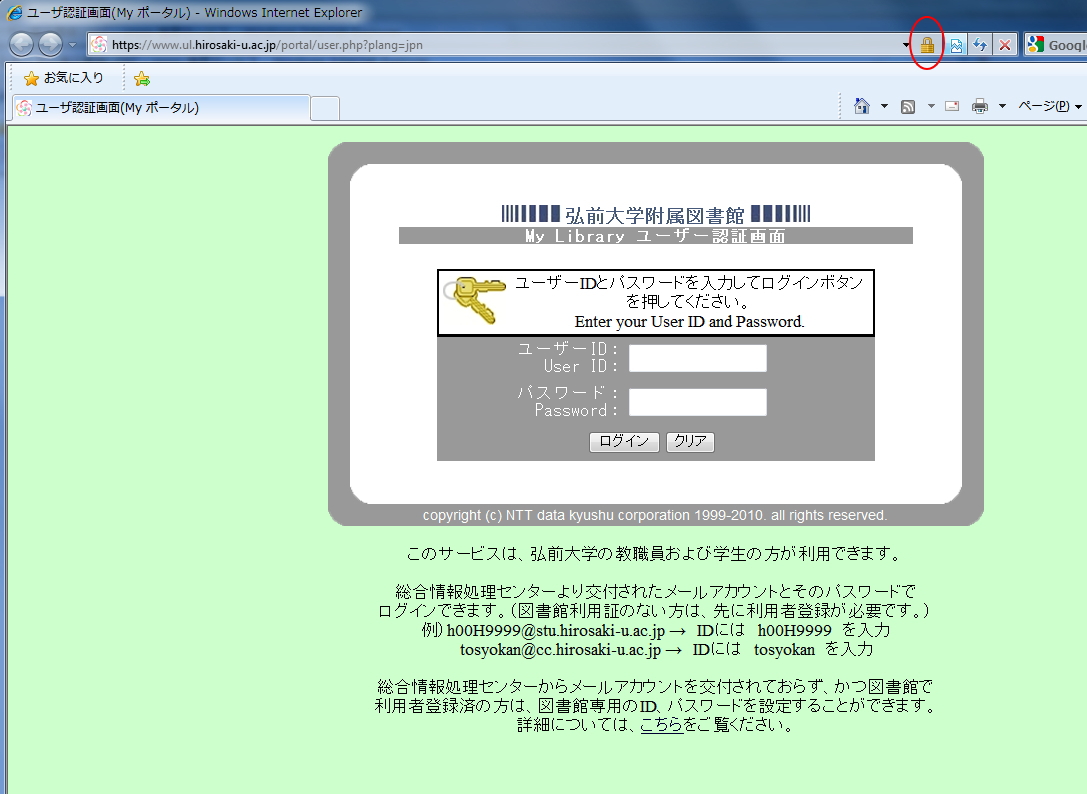Click the Print icon
This screenshot has width=1087, height=794.
pos(980,106)
